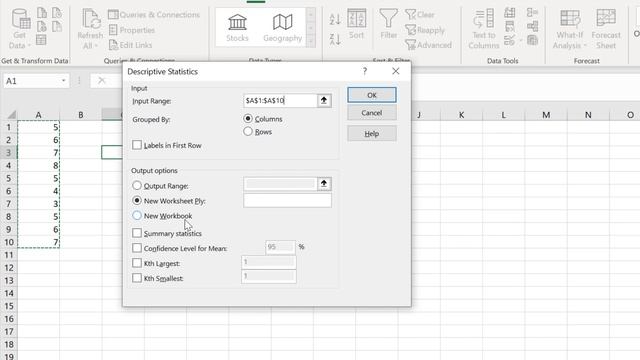Check the Kth Largest checkbox
The width and height of the screenshot is (640, 360).
[137, 263]
